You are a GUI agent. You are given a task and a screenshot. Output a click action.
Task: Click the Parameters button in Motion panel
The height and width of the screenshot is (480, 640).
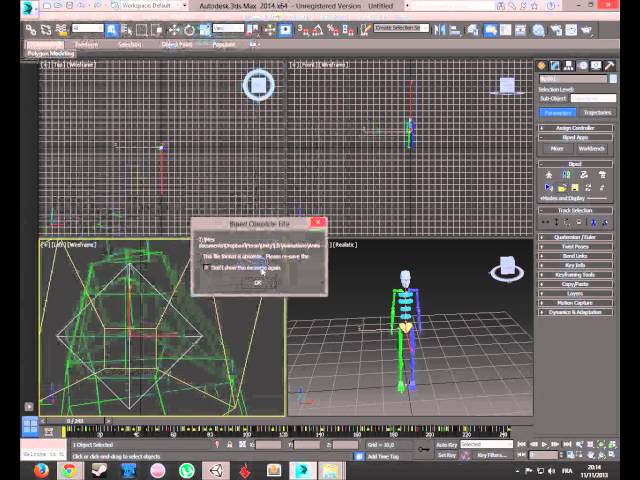click(558, 112)
